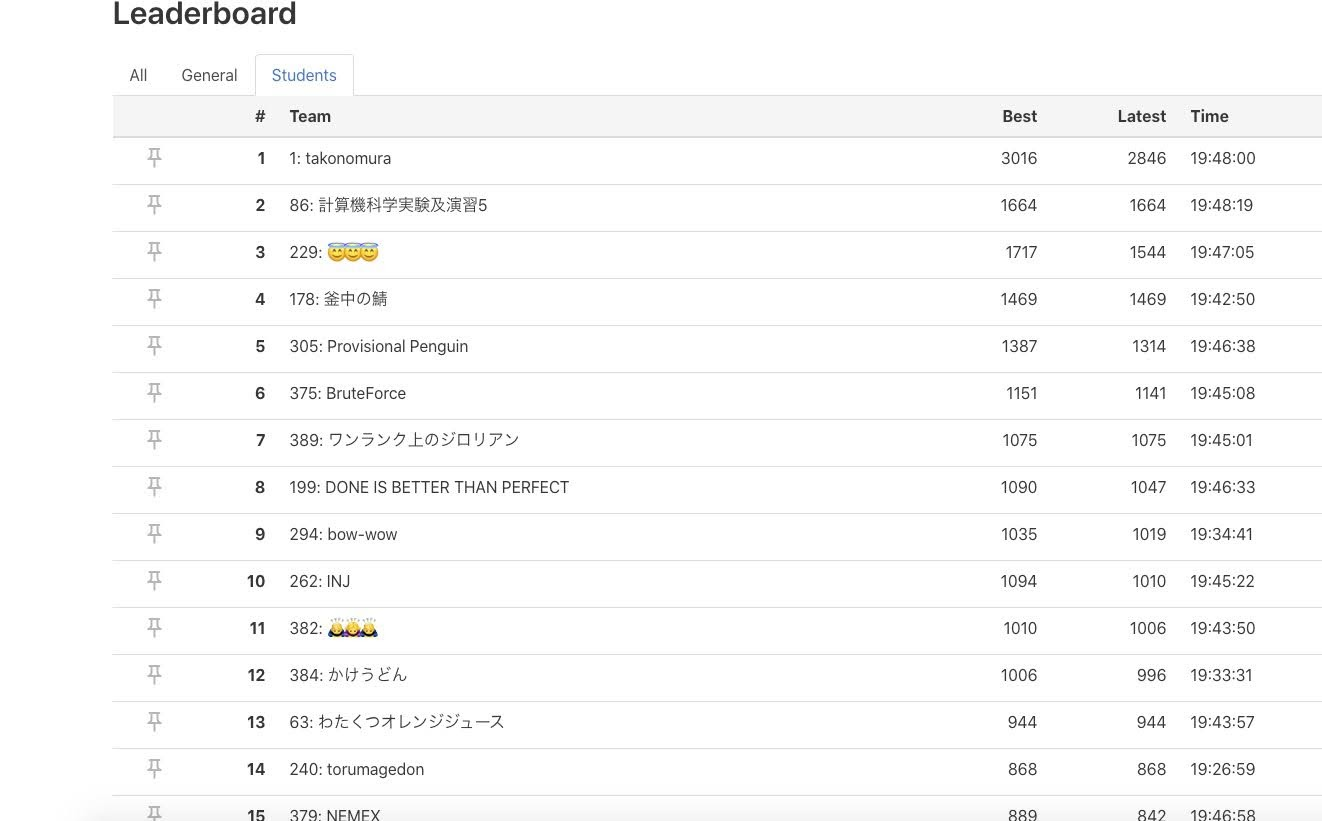Toggle pin on rank 12 row
The height and width of the screenshot is (821, 1322).
pos(154,675)
